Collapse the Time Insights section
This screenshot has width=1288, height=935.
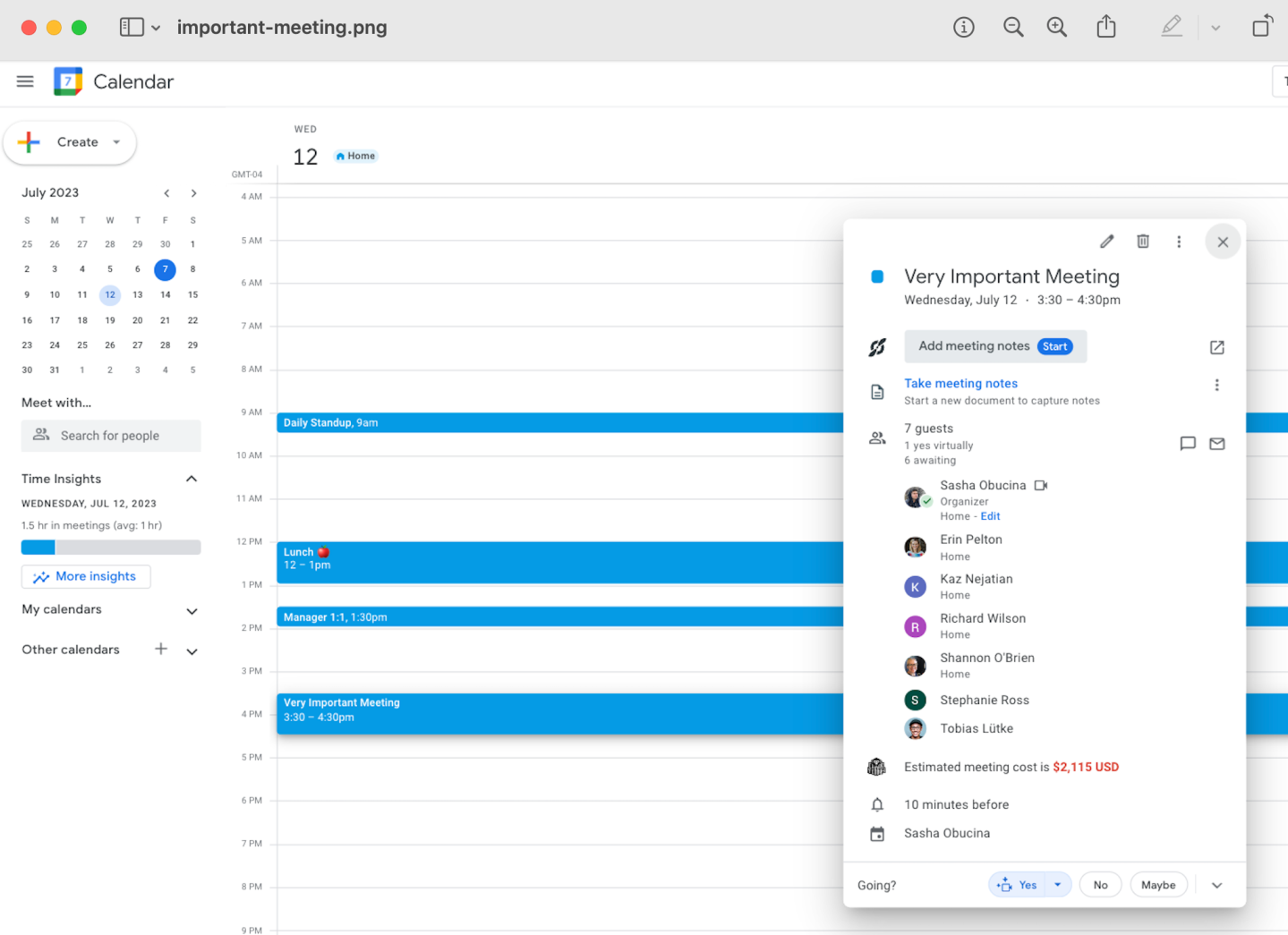(192, 480)
